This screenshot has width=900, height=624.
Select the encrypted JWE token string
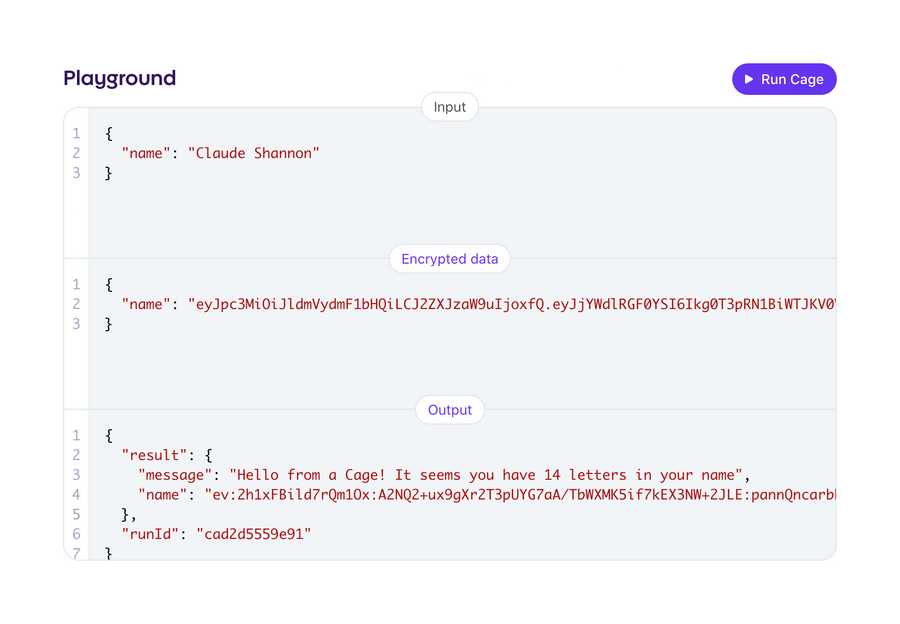(x=500, y=304)
